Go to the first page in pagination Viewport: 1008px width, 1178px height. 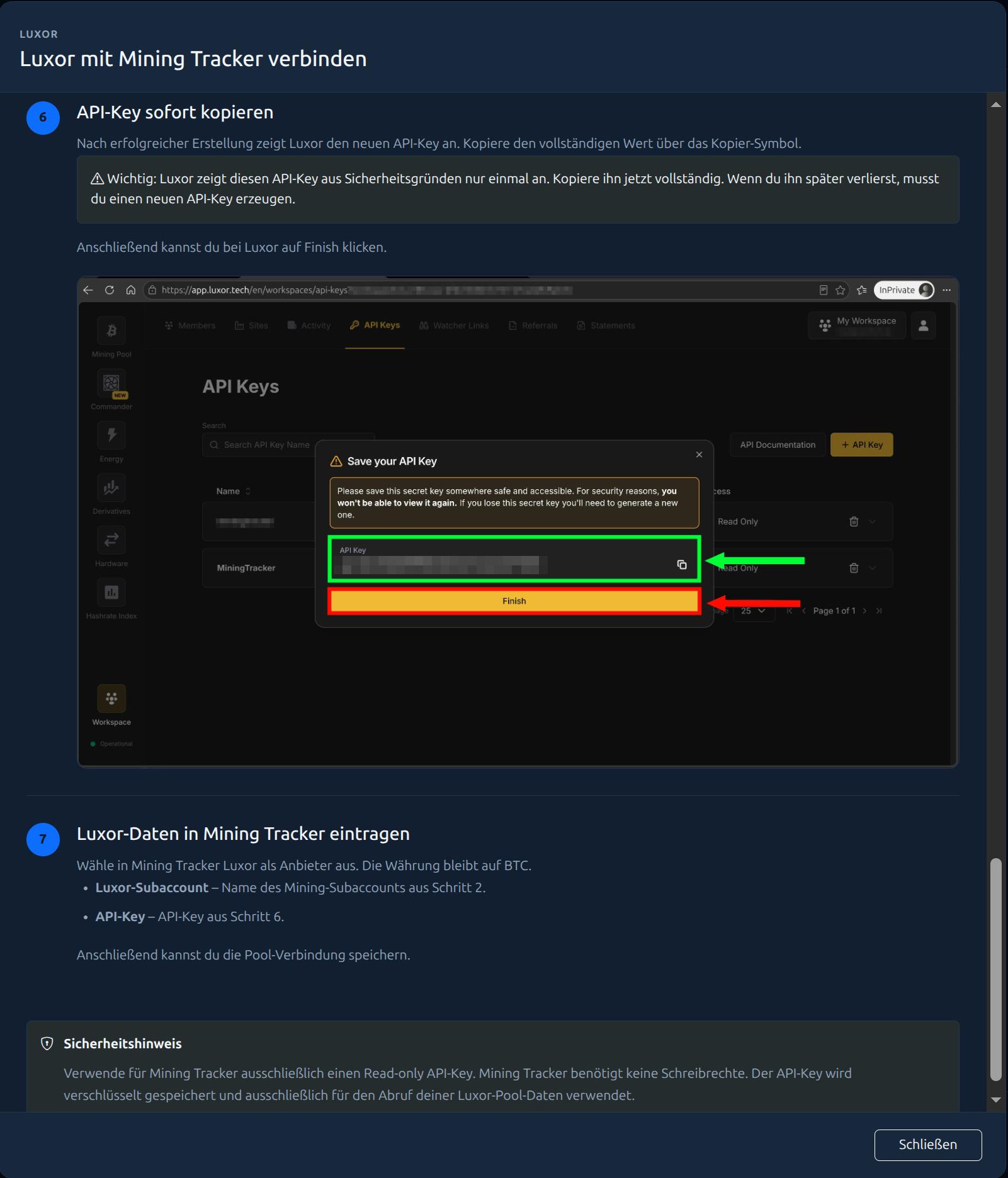coord(790,611)
